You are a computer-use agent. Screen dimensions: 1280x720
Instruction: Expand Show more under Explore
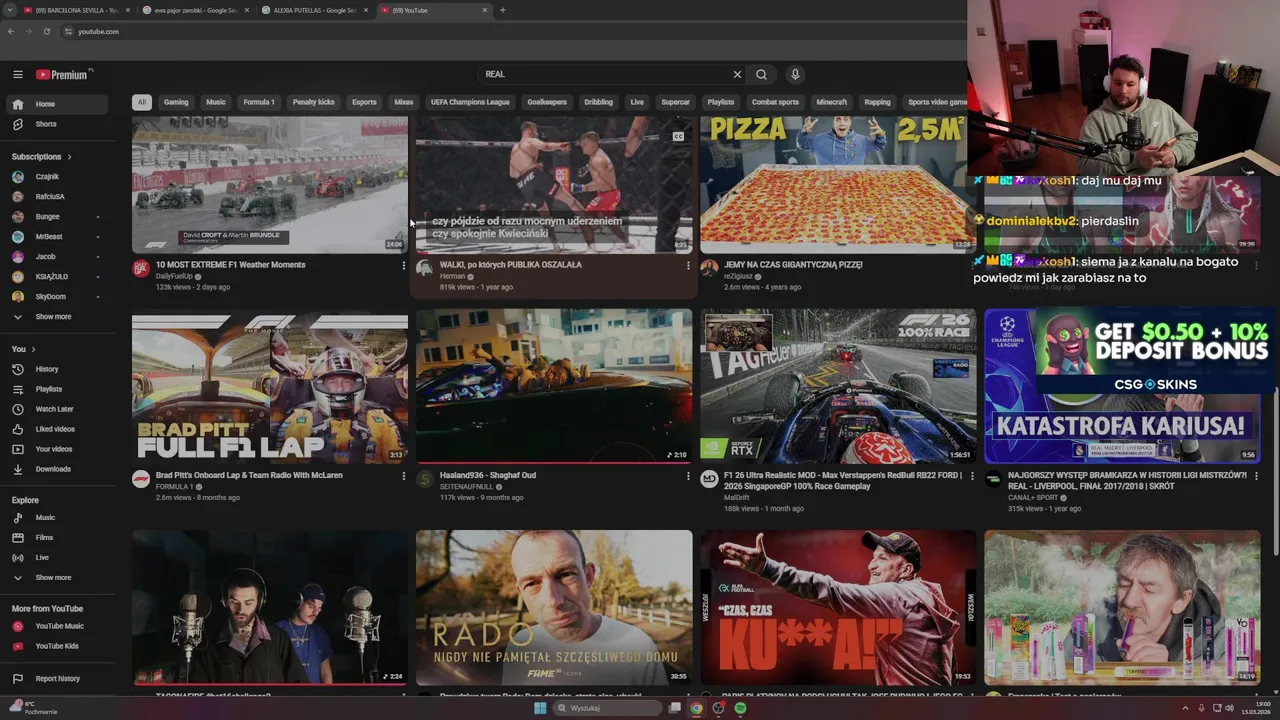tap(56, 578)
